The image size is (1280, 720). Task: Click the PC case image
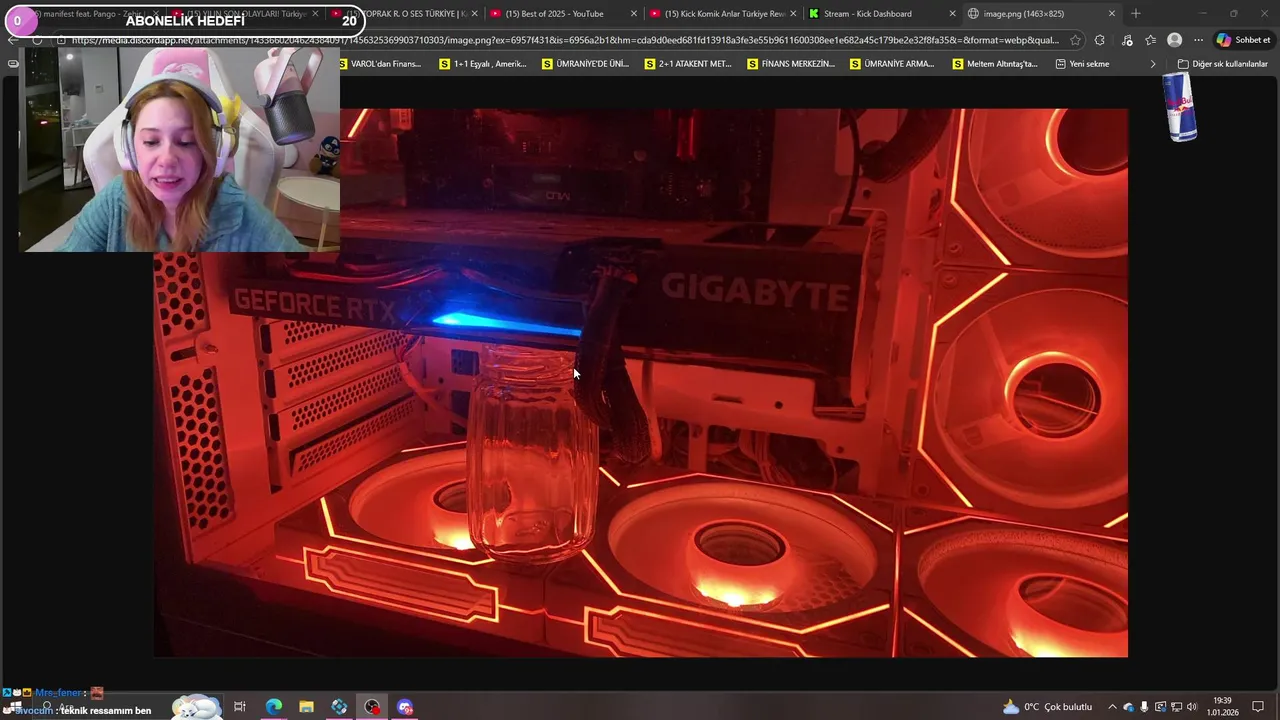(640, 383)
